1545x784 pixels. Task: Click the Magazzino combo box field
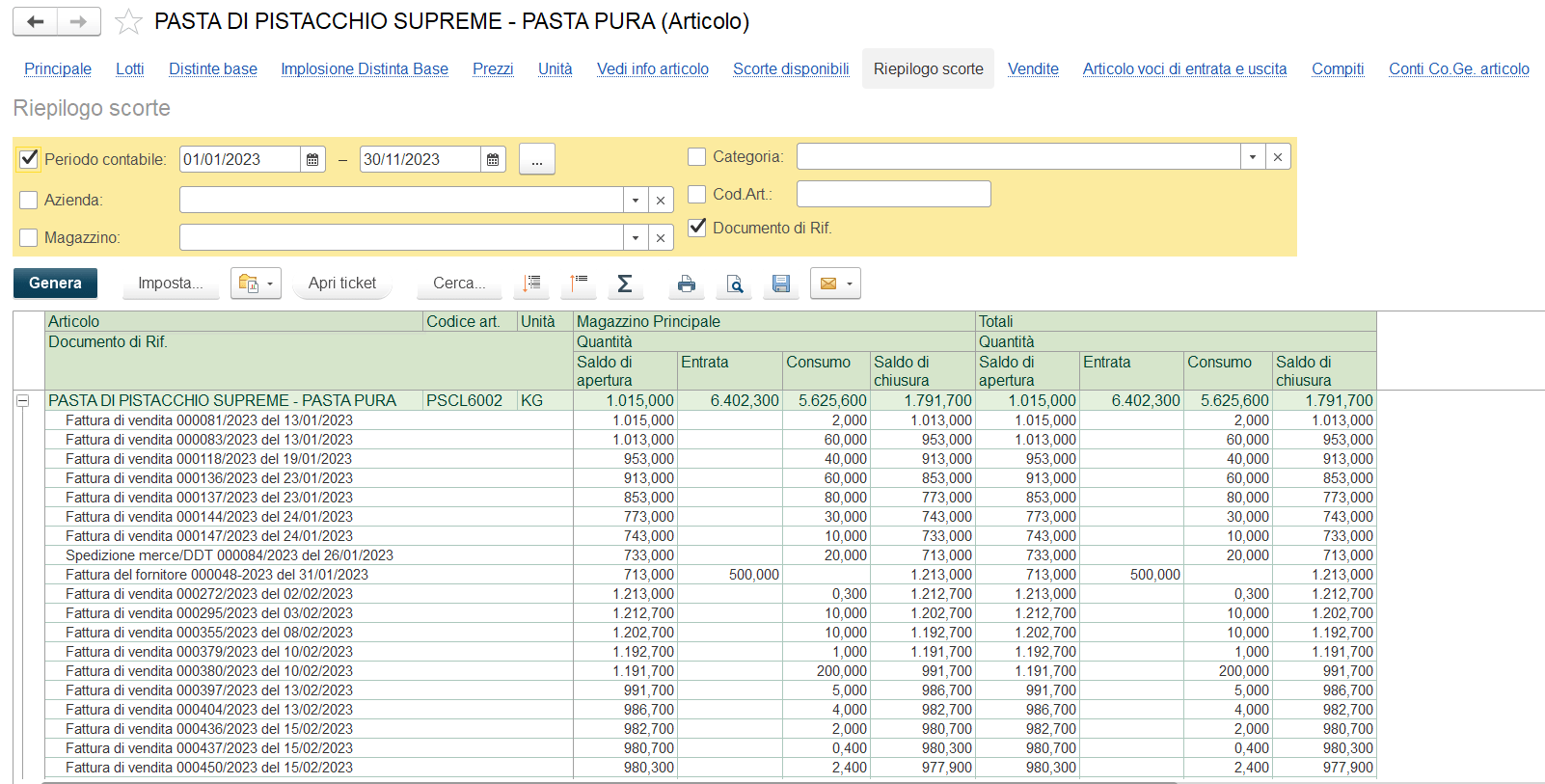pos(401,237)
